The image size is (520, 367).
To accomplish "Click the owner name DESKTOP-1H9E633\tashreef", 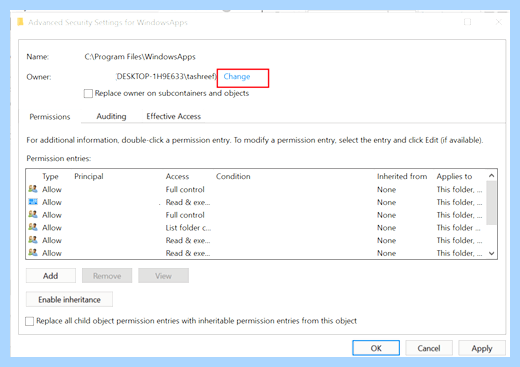I will click(x=166, y=77).
